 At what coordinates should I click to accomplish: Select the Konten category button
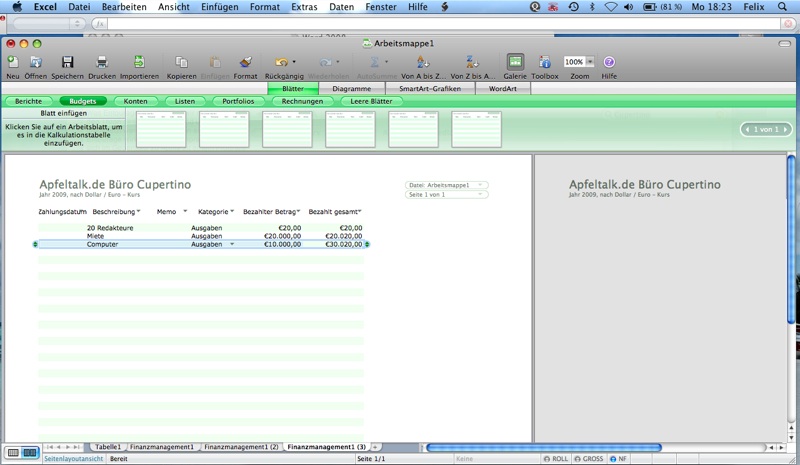click(135, 101)
